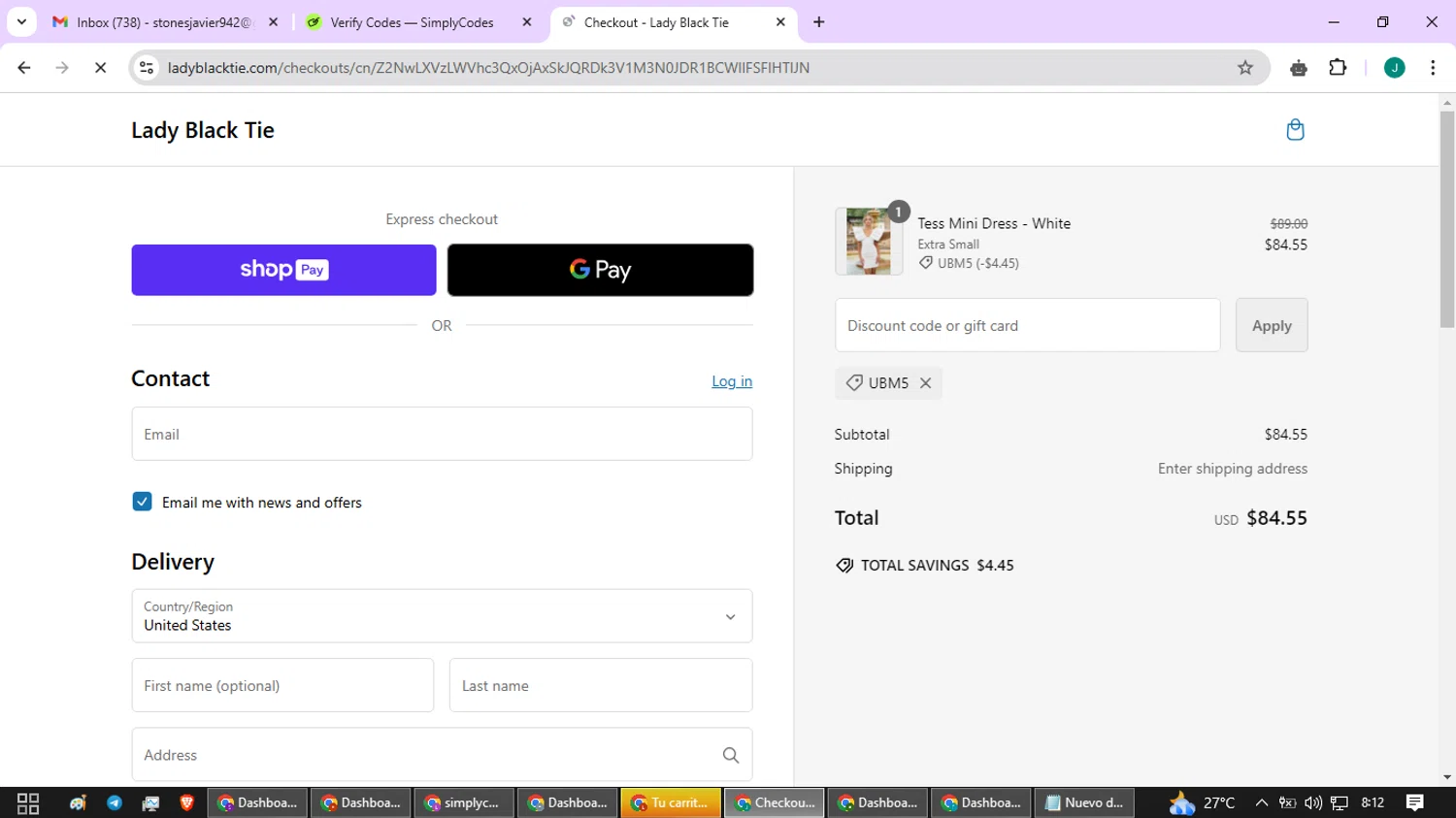
Task: Close the Gmail Inbox tab
Action: (273, 21)
